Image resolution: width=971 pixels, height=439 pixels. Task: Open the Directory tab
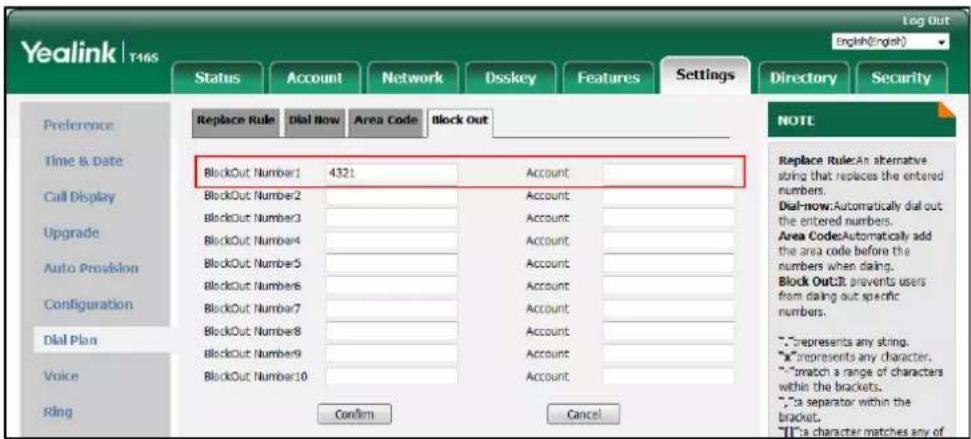(803, 79)
